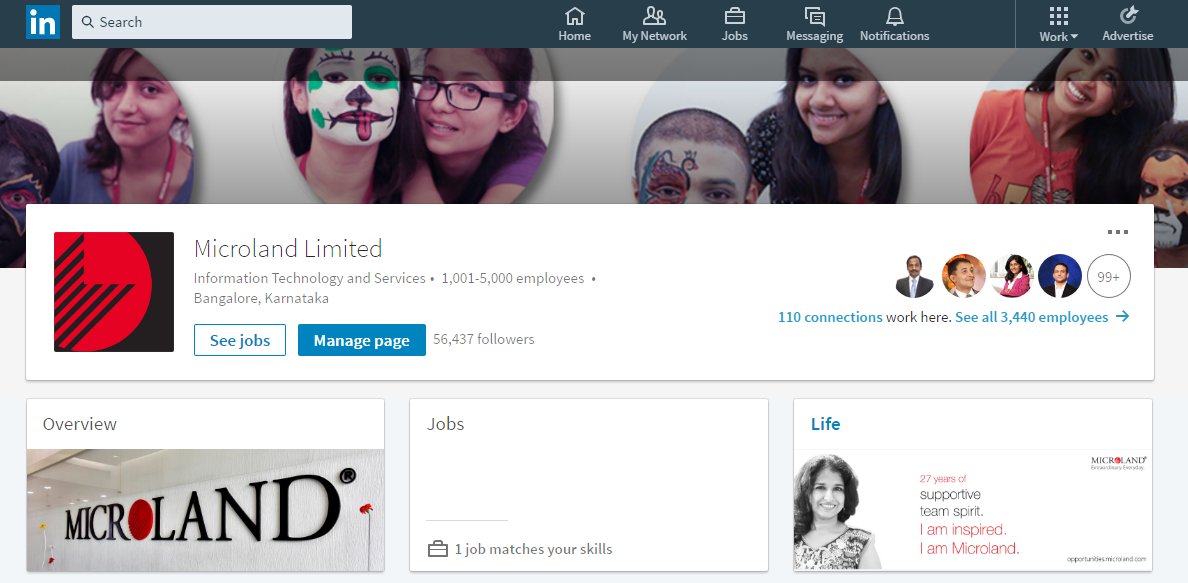Open My Network
This screenshot has height=583, width=1188.
[655, 24]
